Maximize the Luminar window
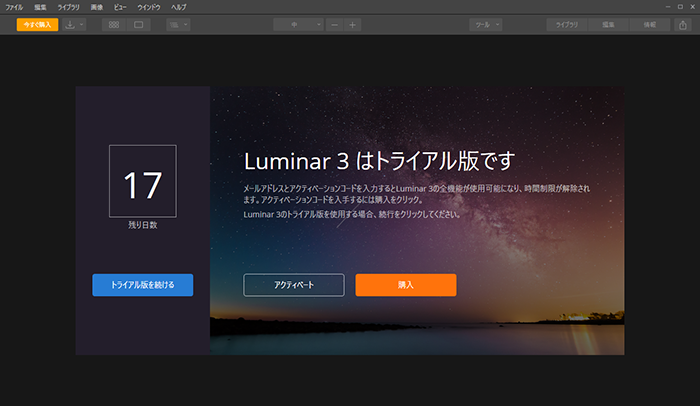This screenshot has height=406, width=700. 680,7
